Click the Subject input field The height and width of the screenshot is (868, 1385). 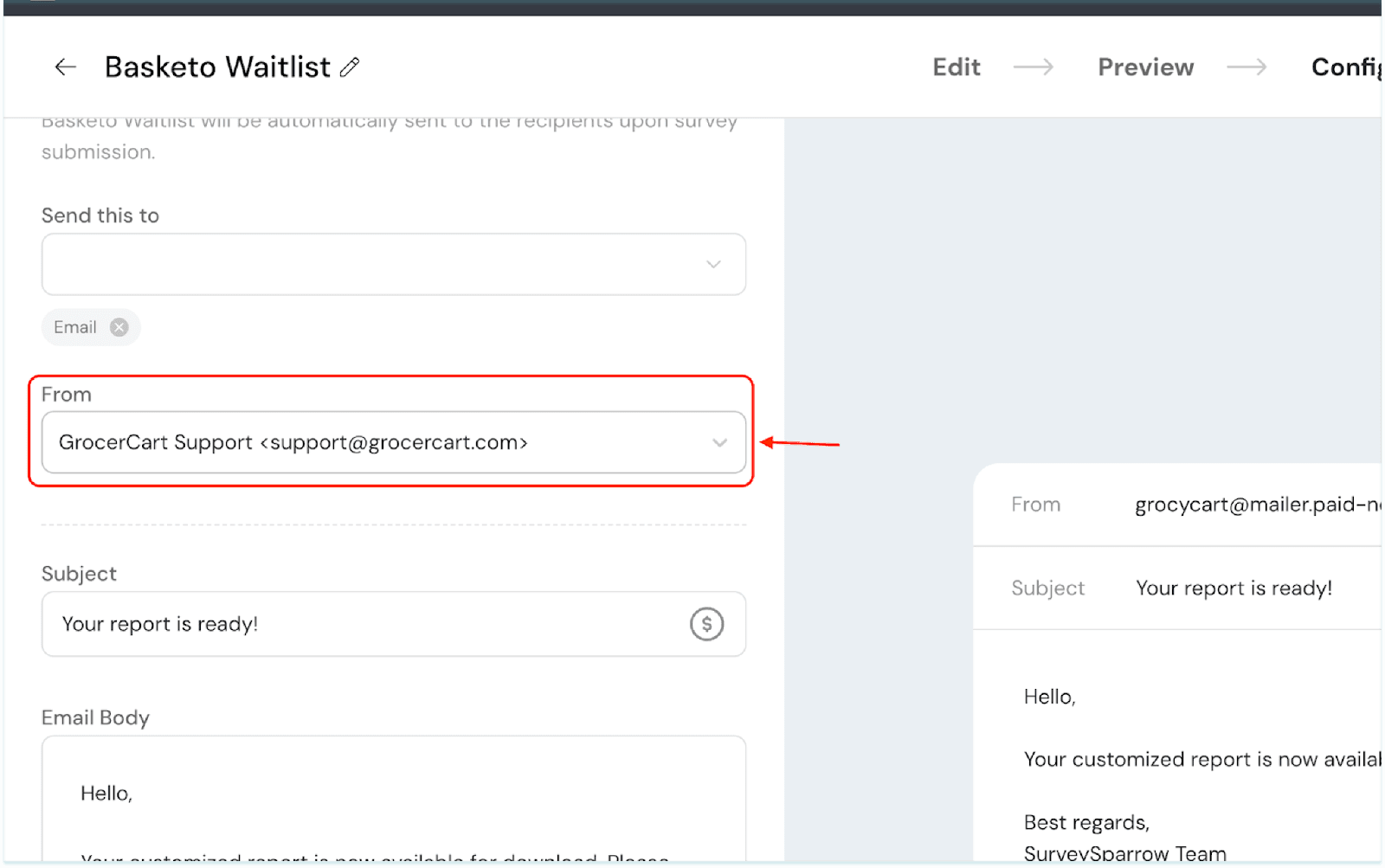(364, 624)
